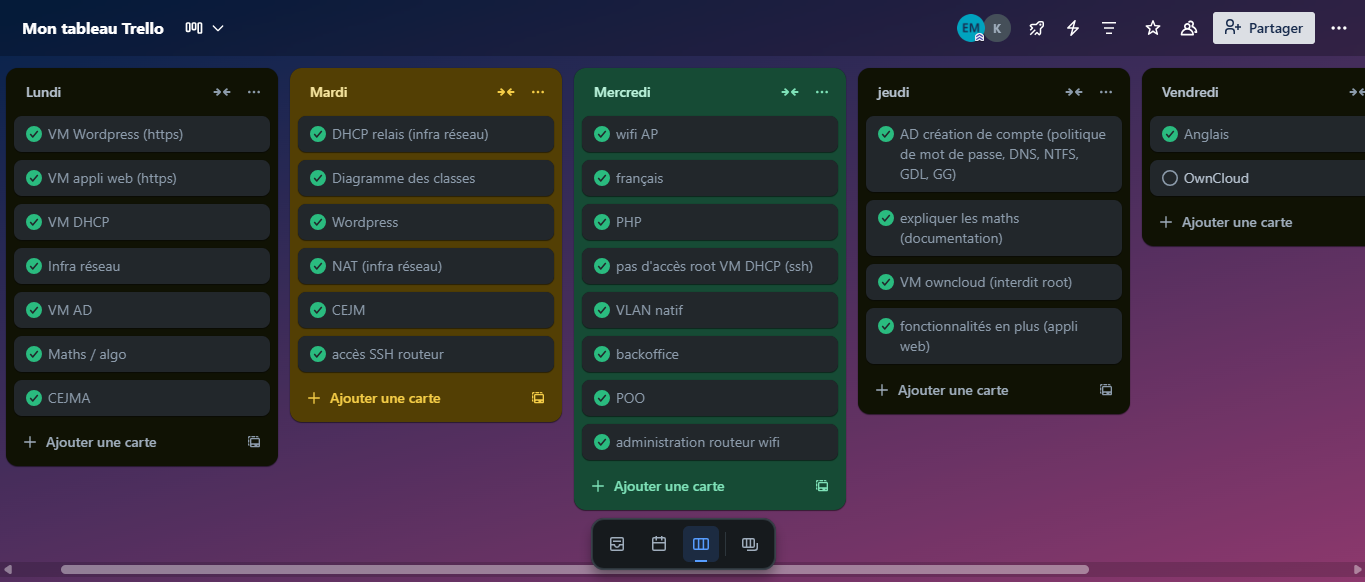Image resolution: width=1365 pixels, height=582 pixels.
Task: Open the automation lightning bolt icon
Action: 1073,28
